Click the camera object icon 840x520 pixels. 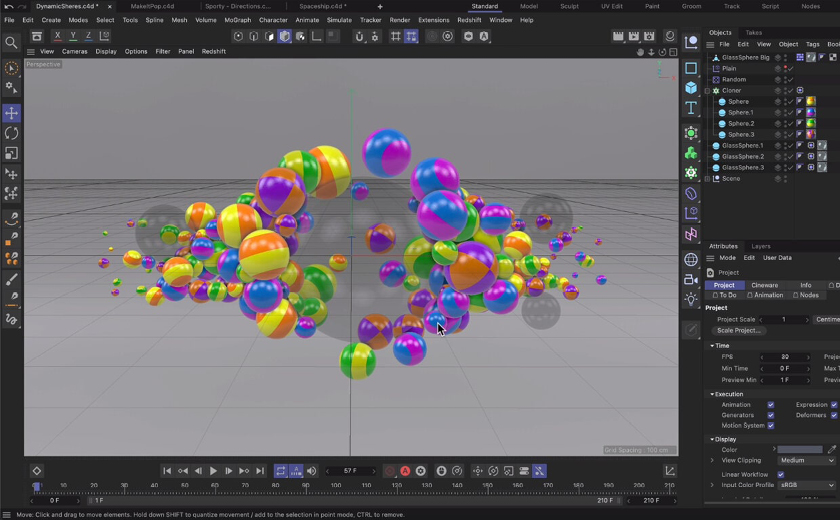point(691,281)
